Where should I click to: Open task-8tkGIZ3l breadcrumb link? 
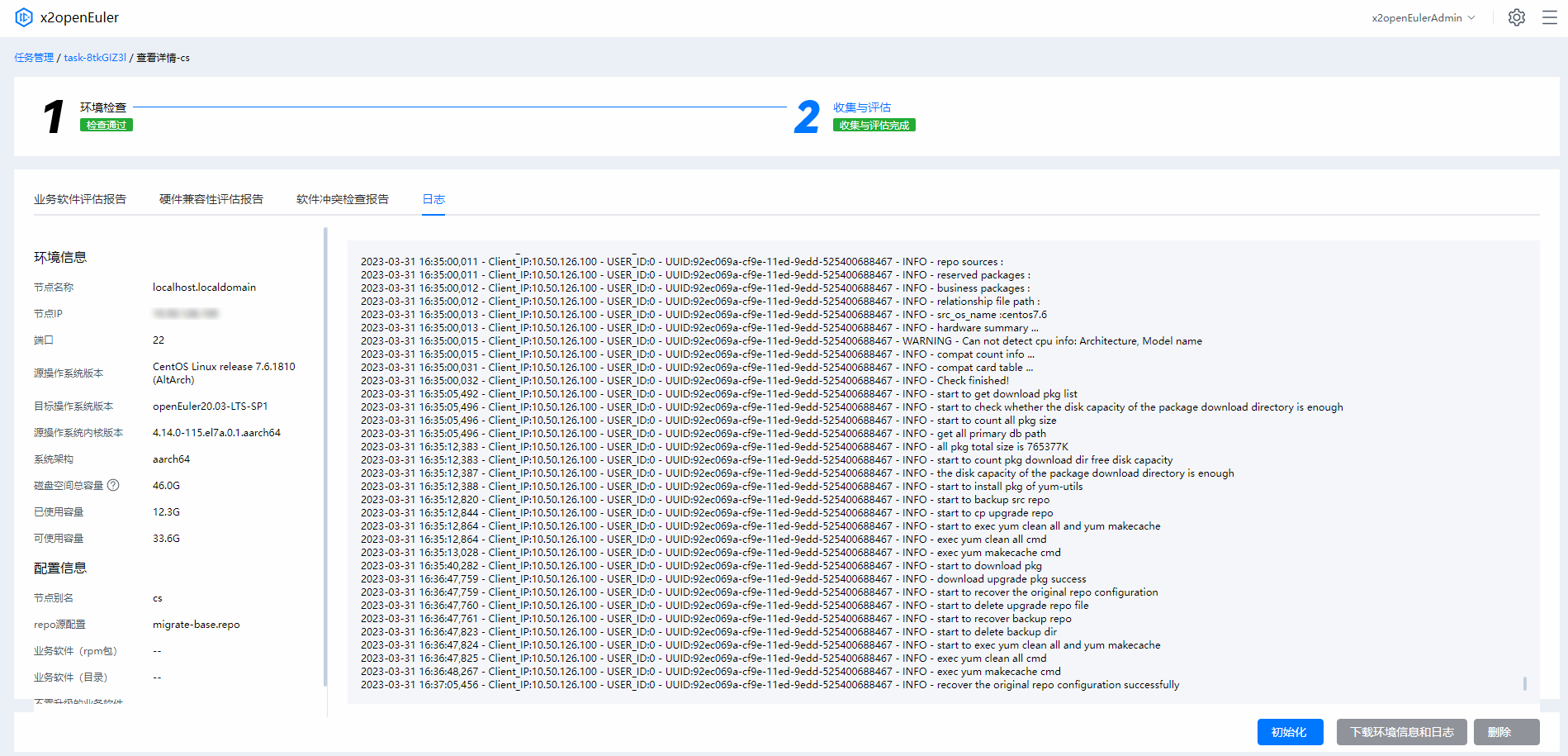coord(95,58)
